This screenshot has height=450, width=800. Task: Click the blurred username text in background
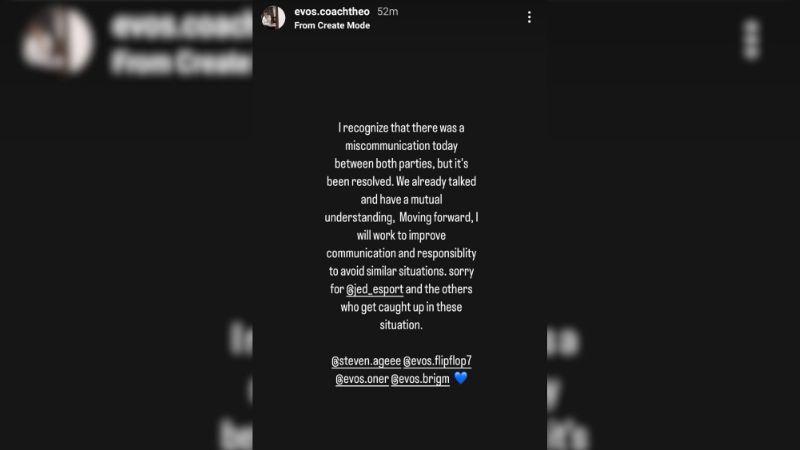pyautogui.click(x=181, y=26)
